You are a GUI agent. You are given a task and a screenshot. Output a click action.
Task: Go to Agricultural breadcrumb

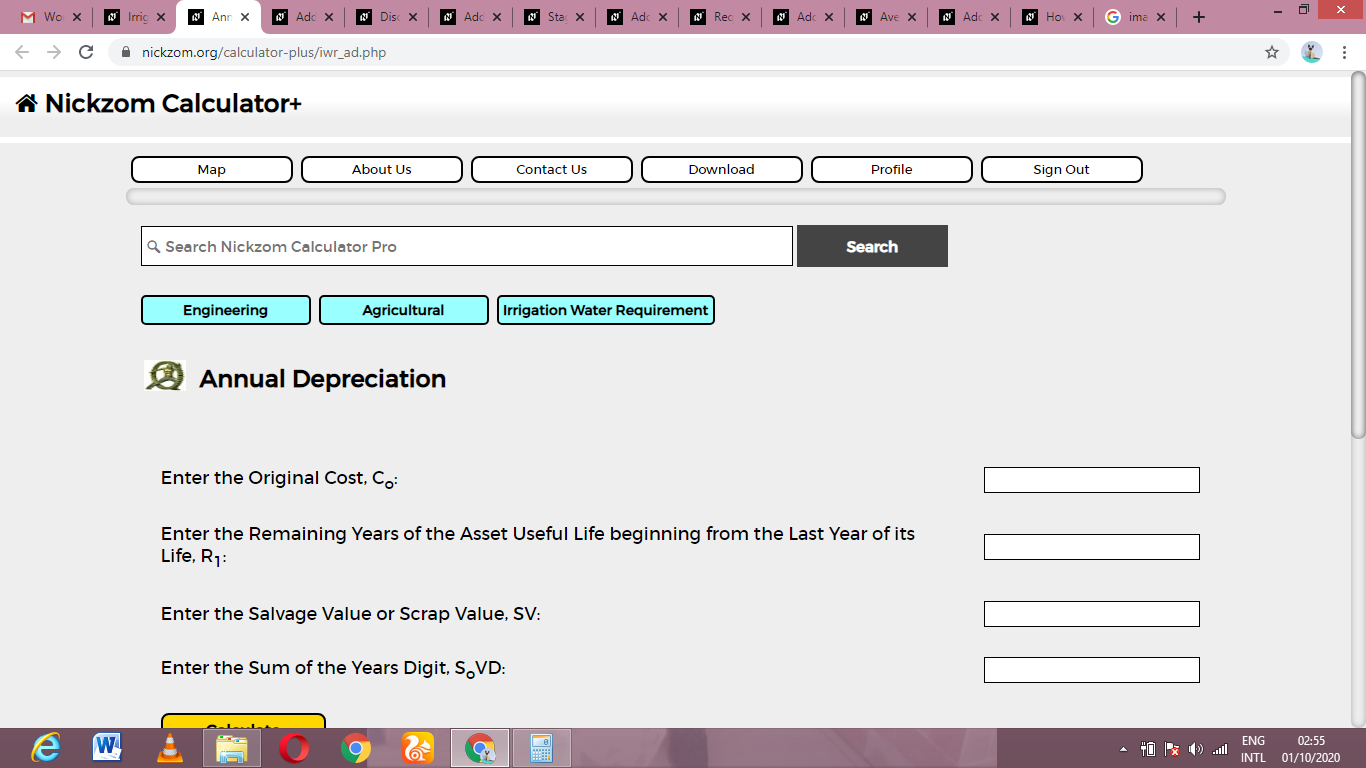pyautogui.click(x=404, y=310)
